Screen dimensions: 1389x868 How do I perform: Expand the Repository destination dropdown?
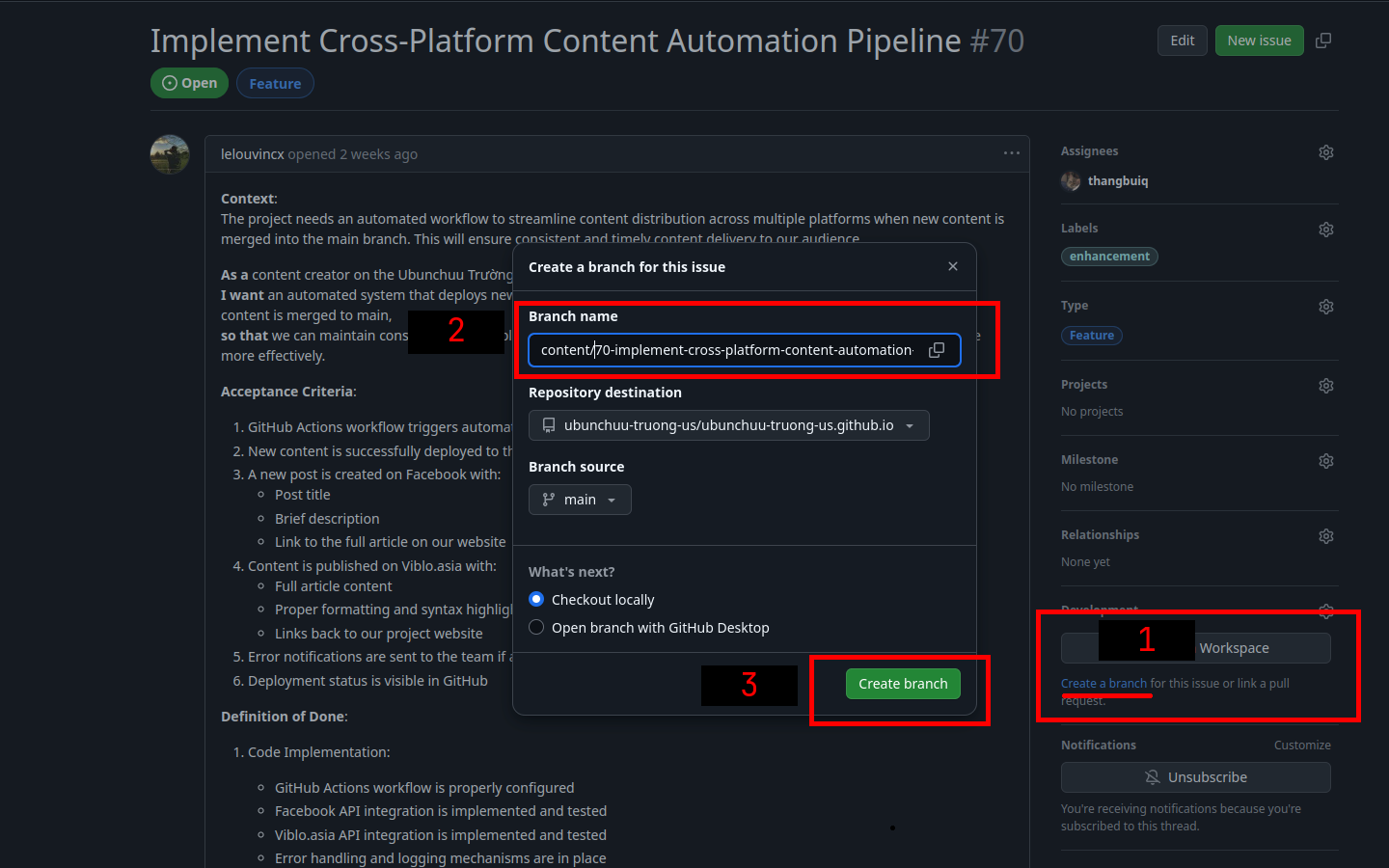[728, 425]
